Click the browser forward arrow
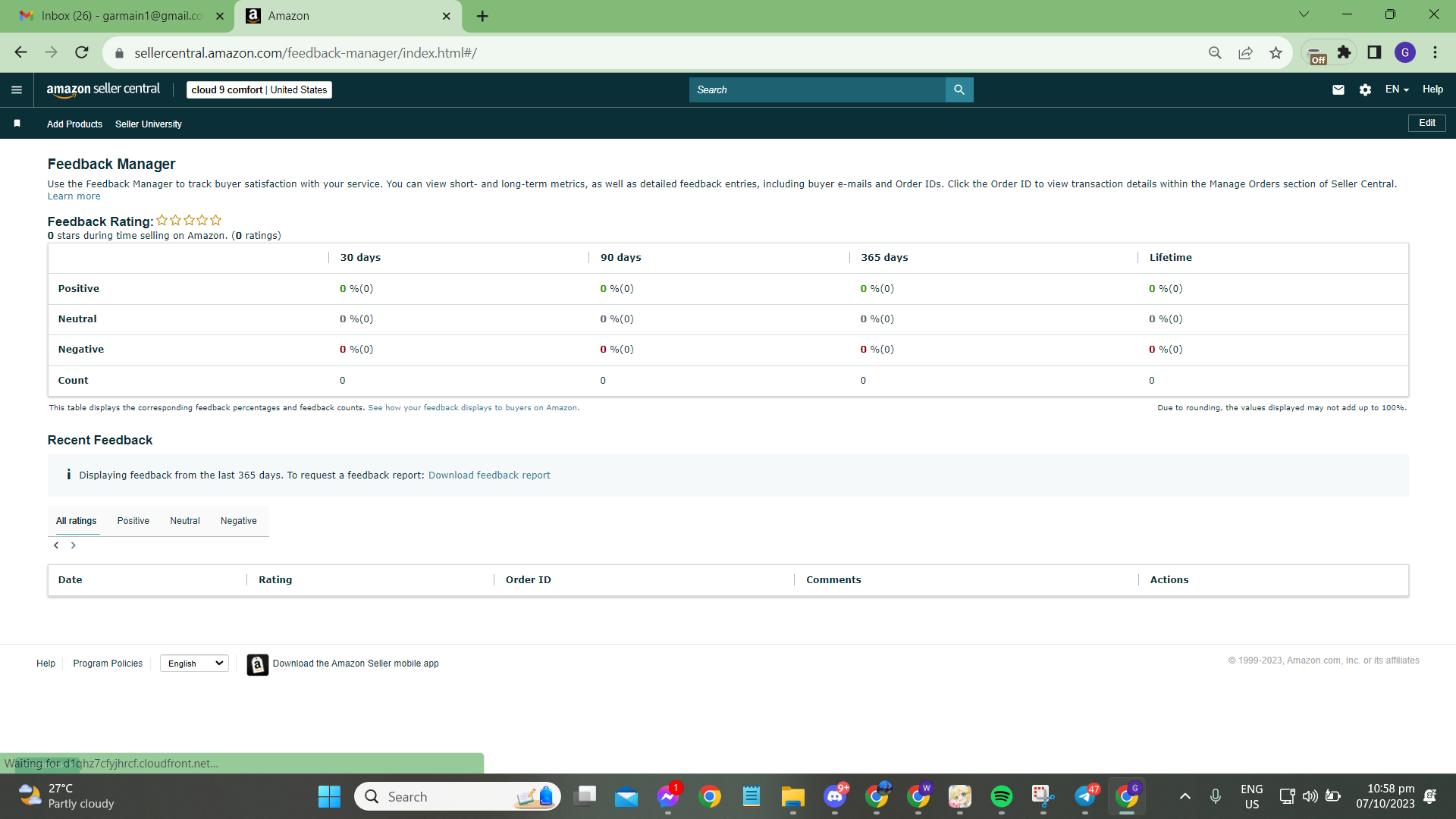The width and height of the screenshot is (1456, 819). 51,52
